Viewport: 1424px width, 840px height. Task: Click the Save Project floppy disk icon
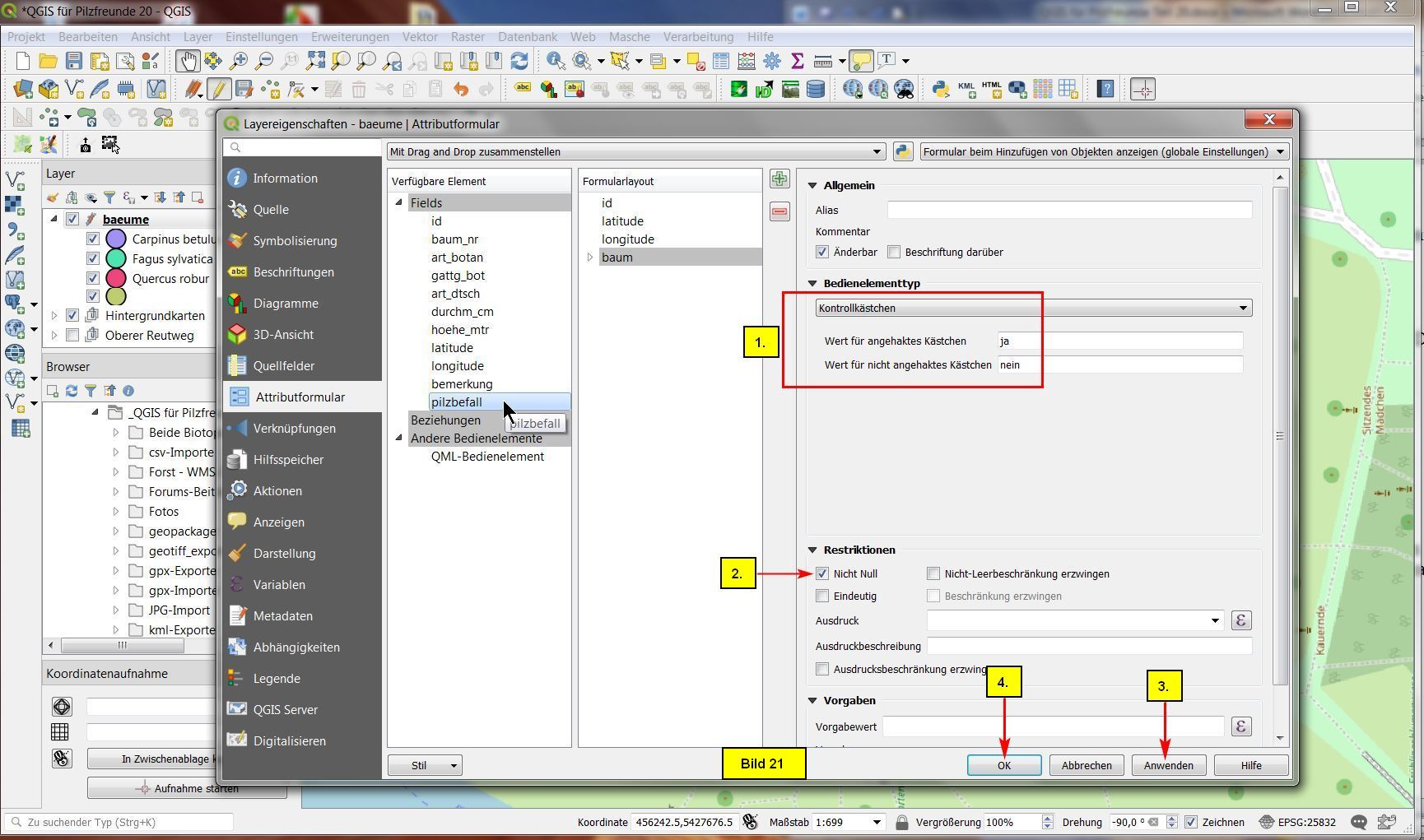(x=74, y=61)
